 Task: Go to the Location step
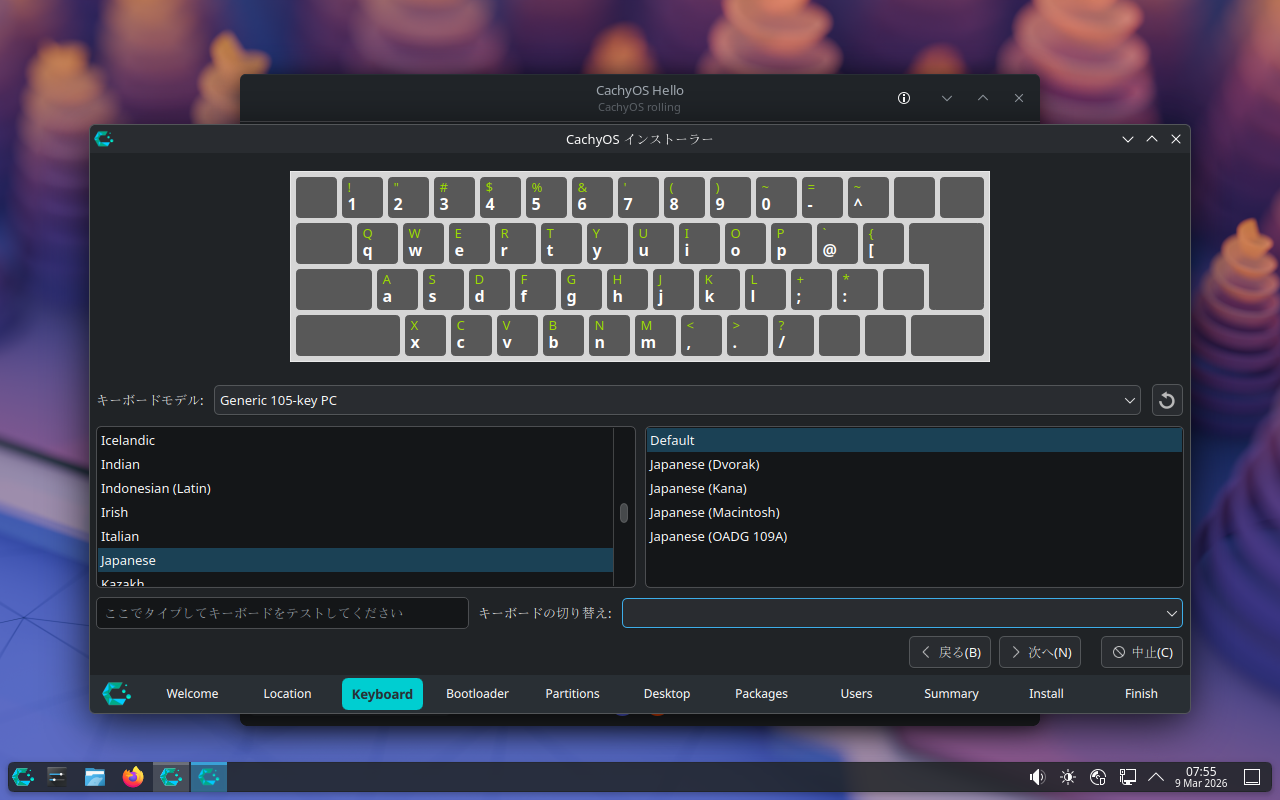pyautogui.click(x=287, y=694)
